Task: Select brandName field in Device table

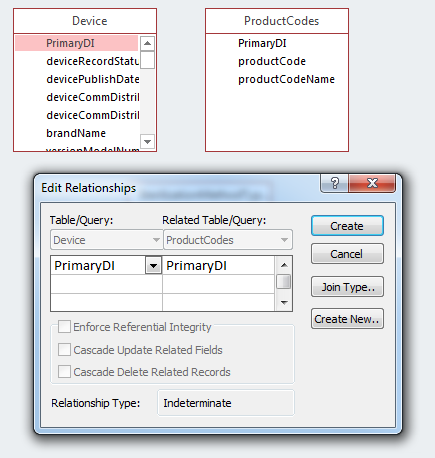Action: (76, 133)
